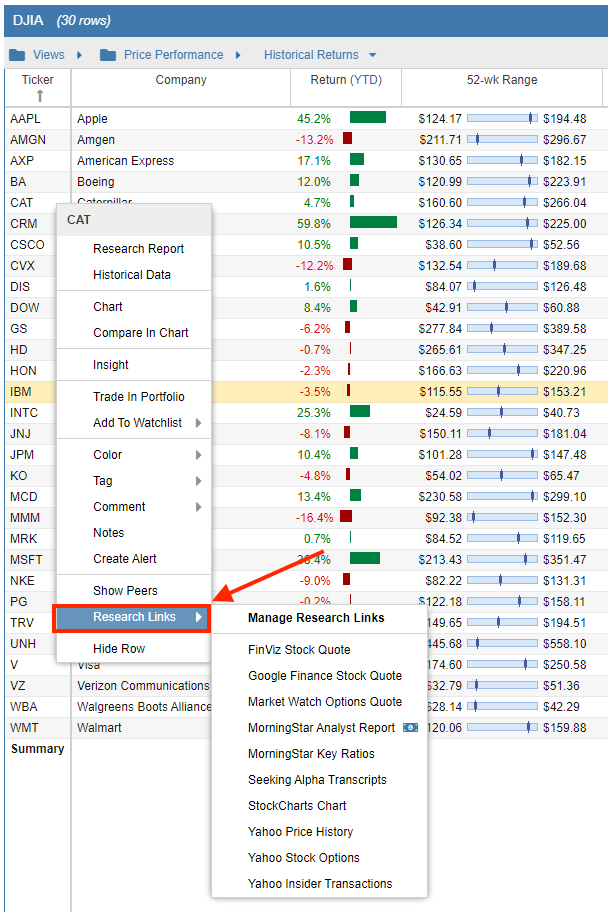Expand the Tag submenu arrow
The height and width of the screenshot is (912, 608).
pyautogui.click(x=198, y=481)
